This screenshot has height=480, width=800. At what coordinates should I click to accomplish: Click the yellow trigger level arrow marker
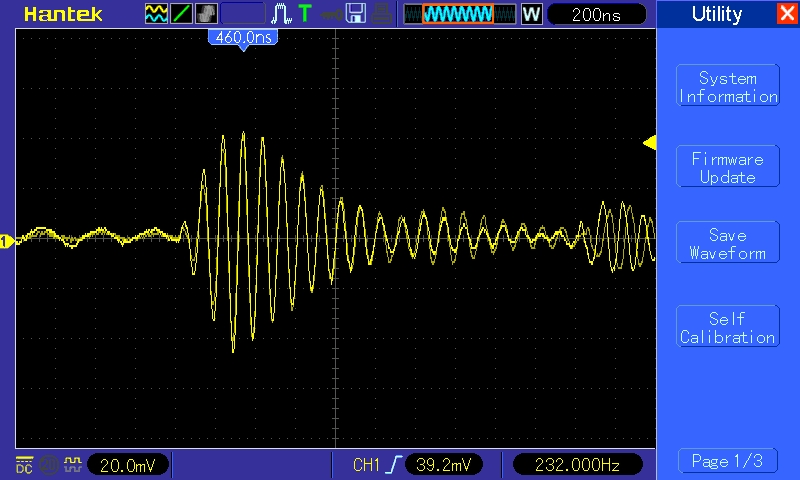click(x=649, y=142)
